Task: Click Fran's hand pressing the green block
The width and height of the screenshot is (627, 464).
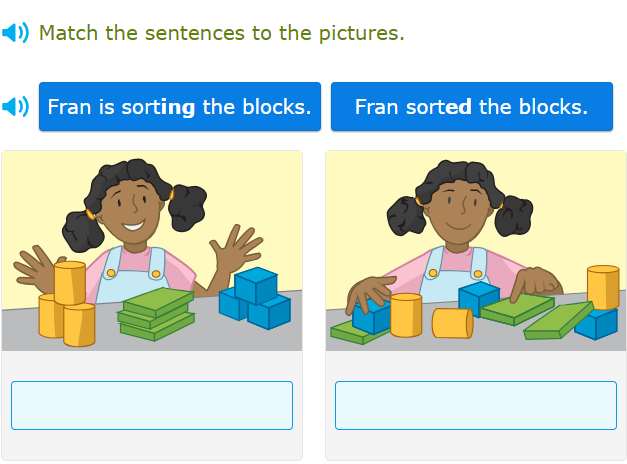Action: point(534,284)
